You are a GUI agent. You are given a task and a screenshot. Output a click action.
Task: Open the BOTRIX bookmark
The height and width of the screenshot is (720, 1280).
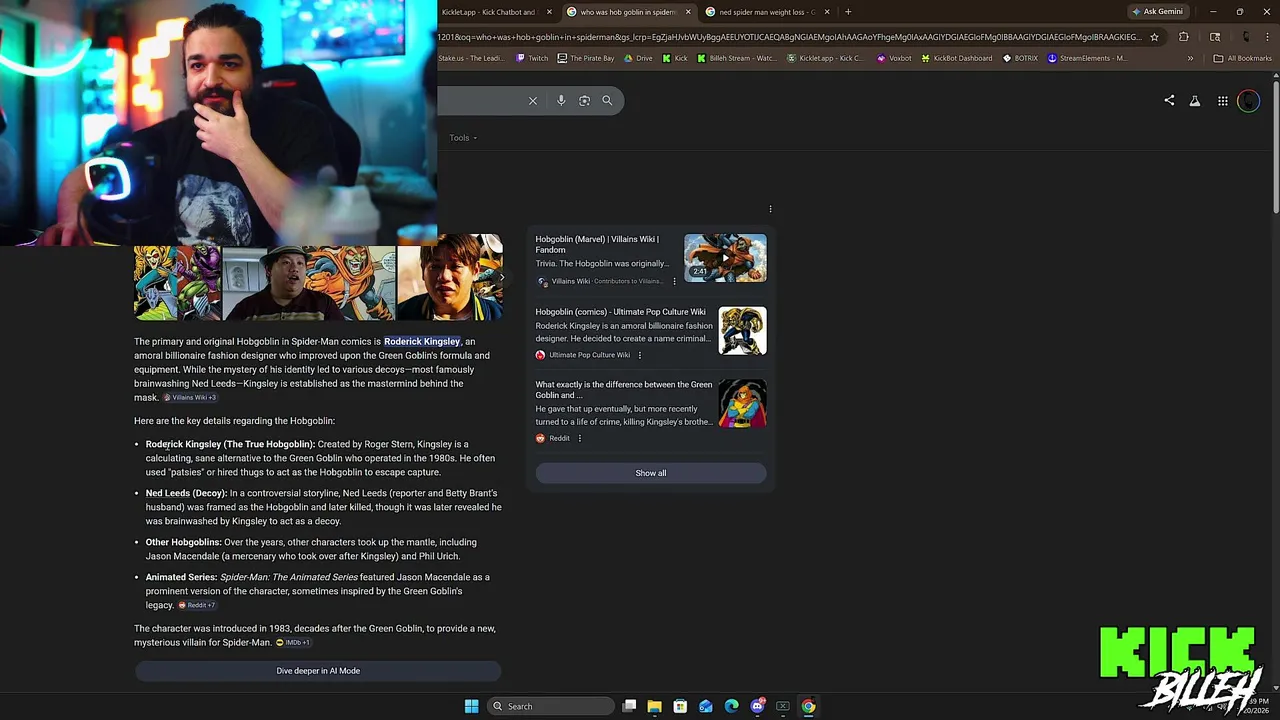coord(1020,58)
